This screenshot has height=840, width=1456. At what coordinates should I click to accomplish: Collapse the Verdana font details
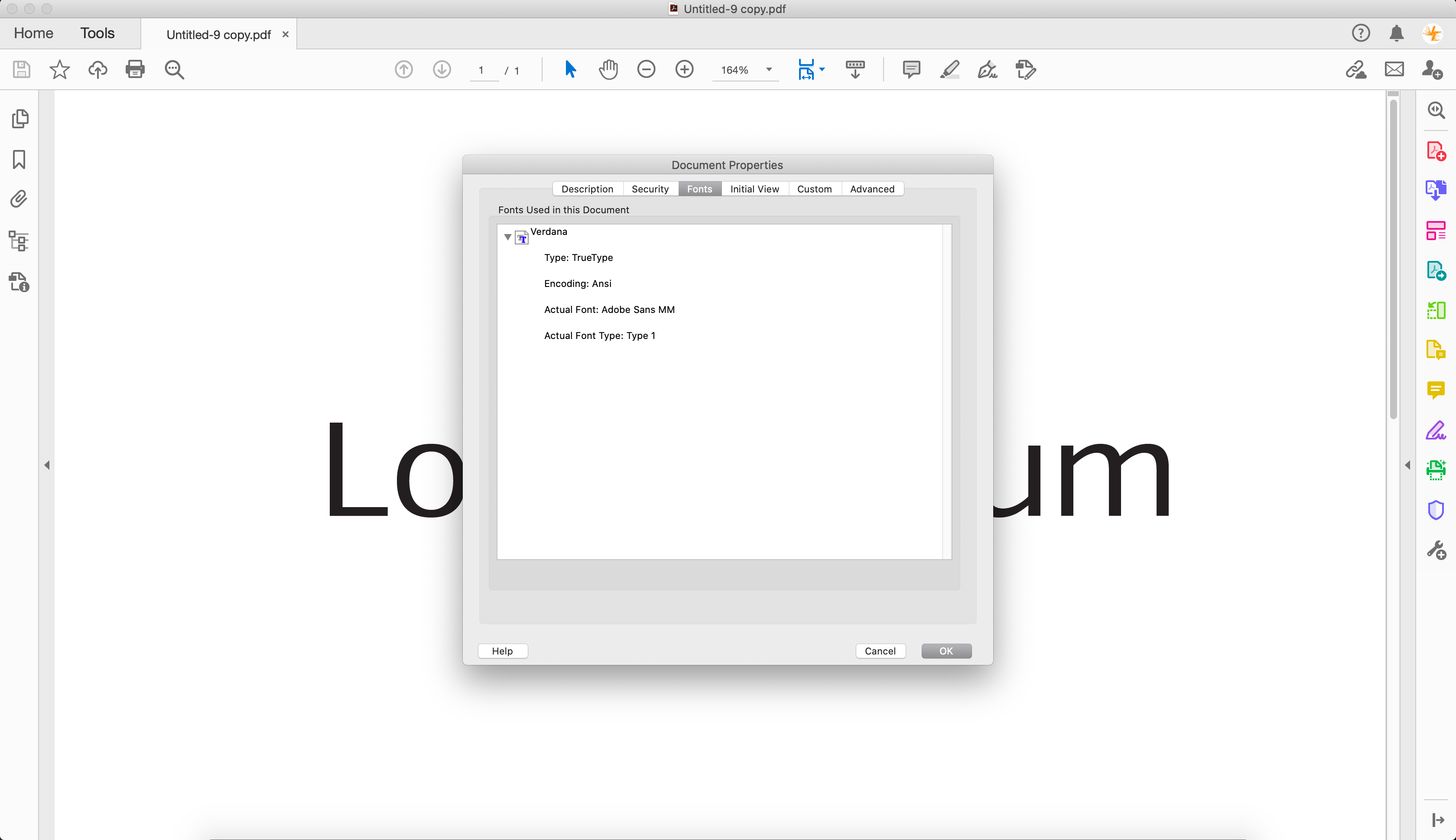click(x=507, y=237)
